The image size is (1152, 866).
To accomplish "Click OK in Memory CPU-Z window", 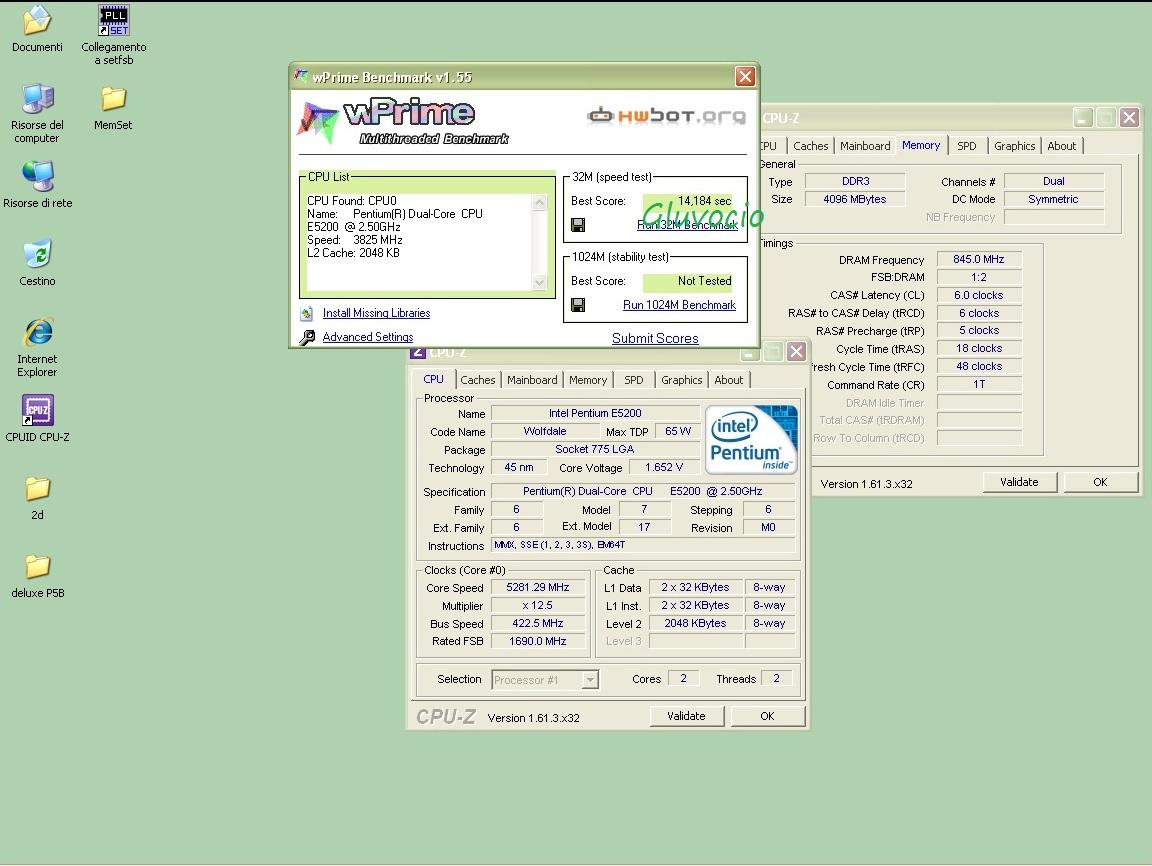I will pos(1100,482).
